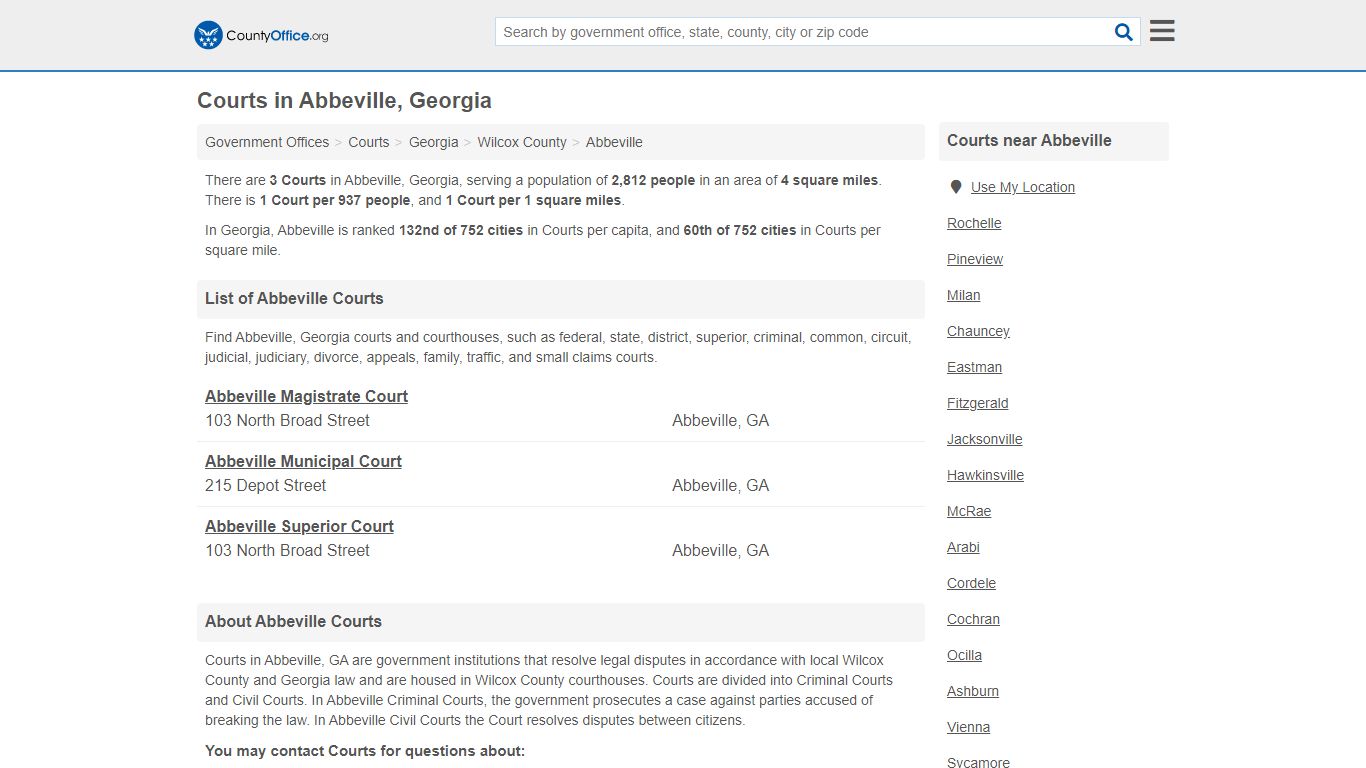
Task: View courts near Ocilla
Action: tap(964, 655)
